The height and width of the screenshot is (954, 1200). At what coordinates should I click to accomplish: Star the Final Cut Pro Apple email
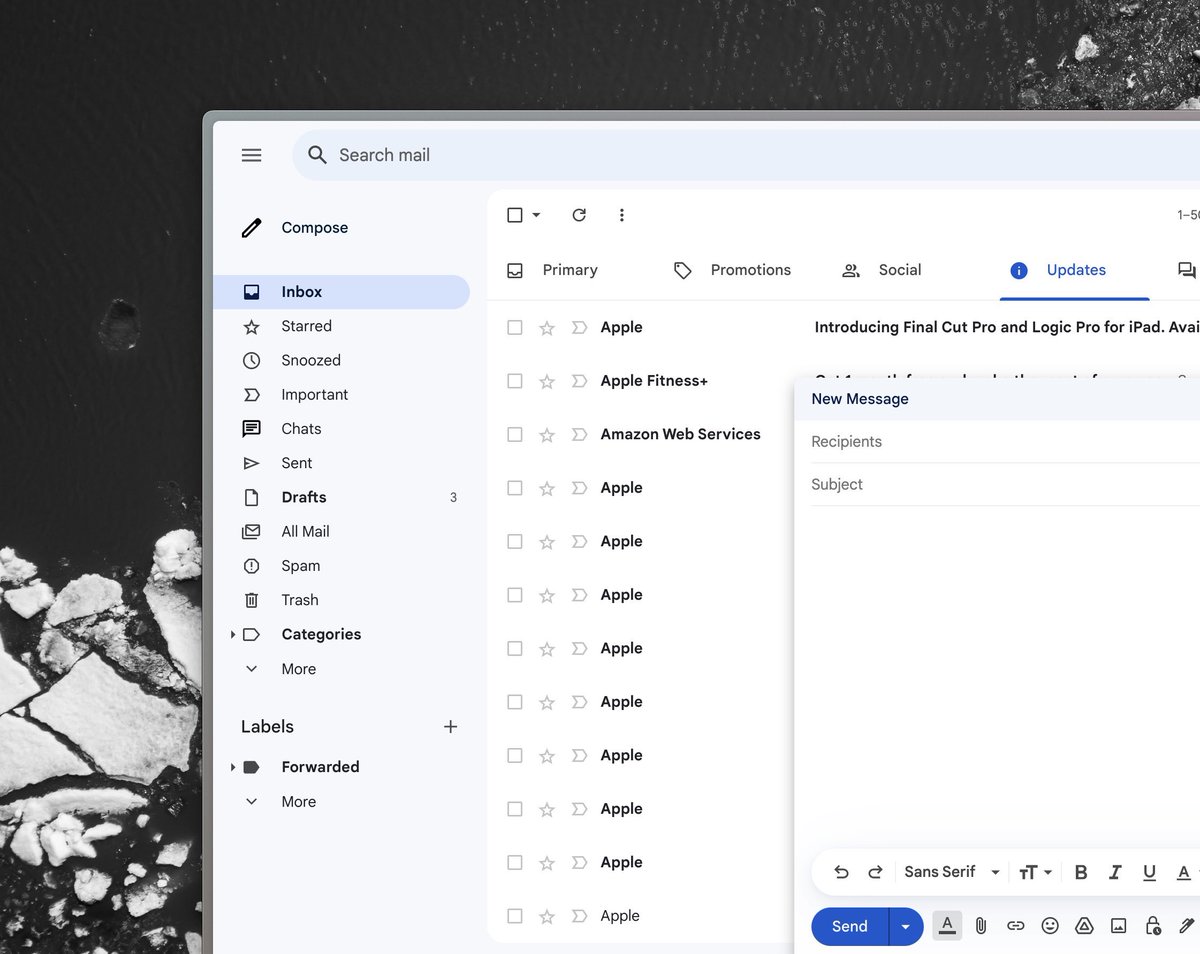[547, 327]
